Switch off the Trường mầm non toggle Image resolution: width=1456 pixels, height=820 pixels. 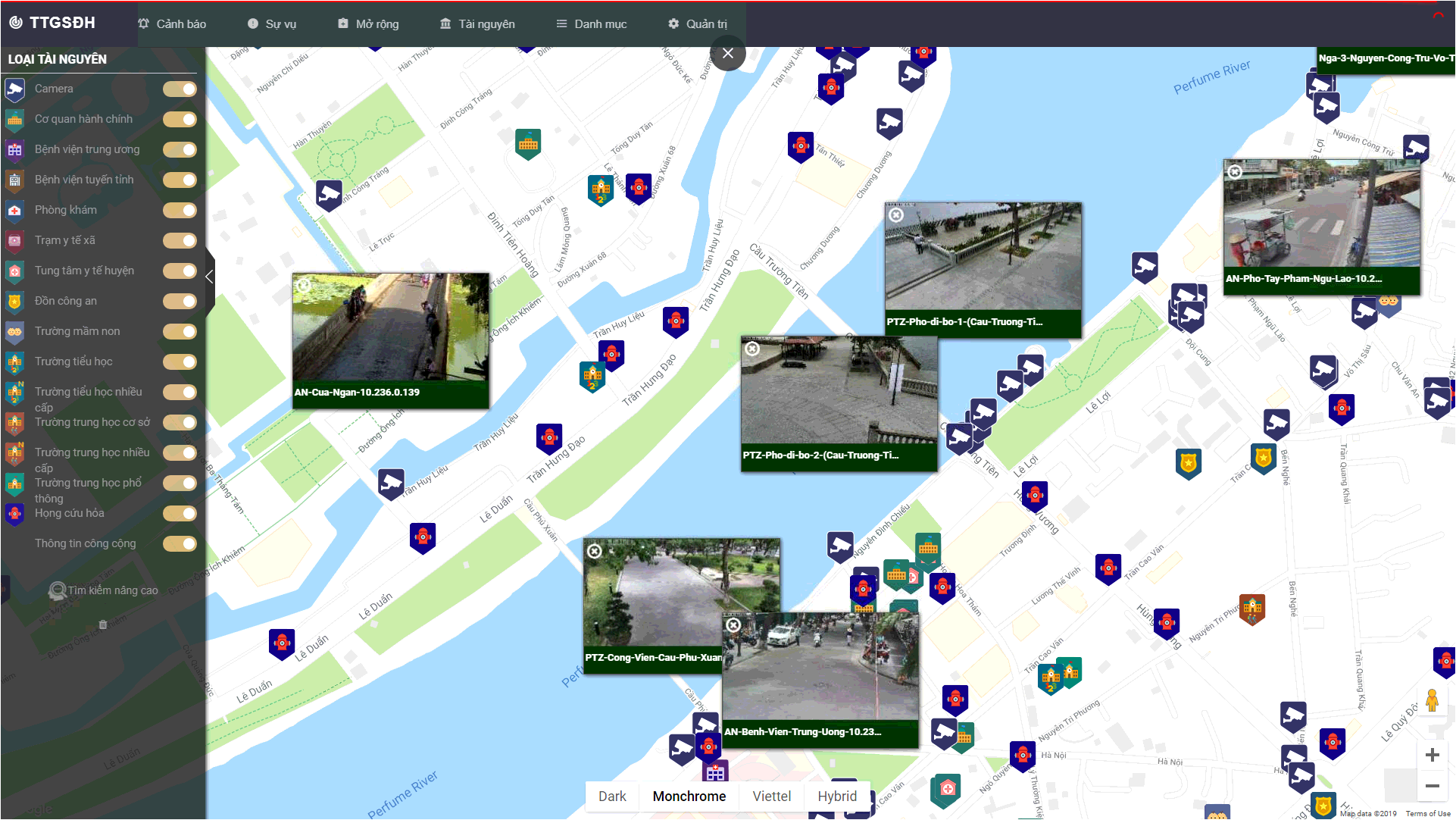[180, 332]
